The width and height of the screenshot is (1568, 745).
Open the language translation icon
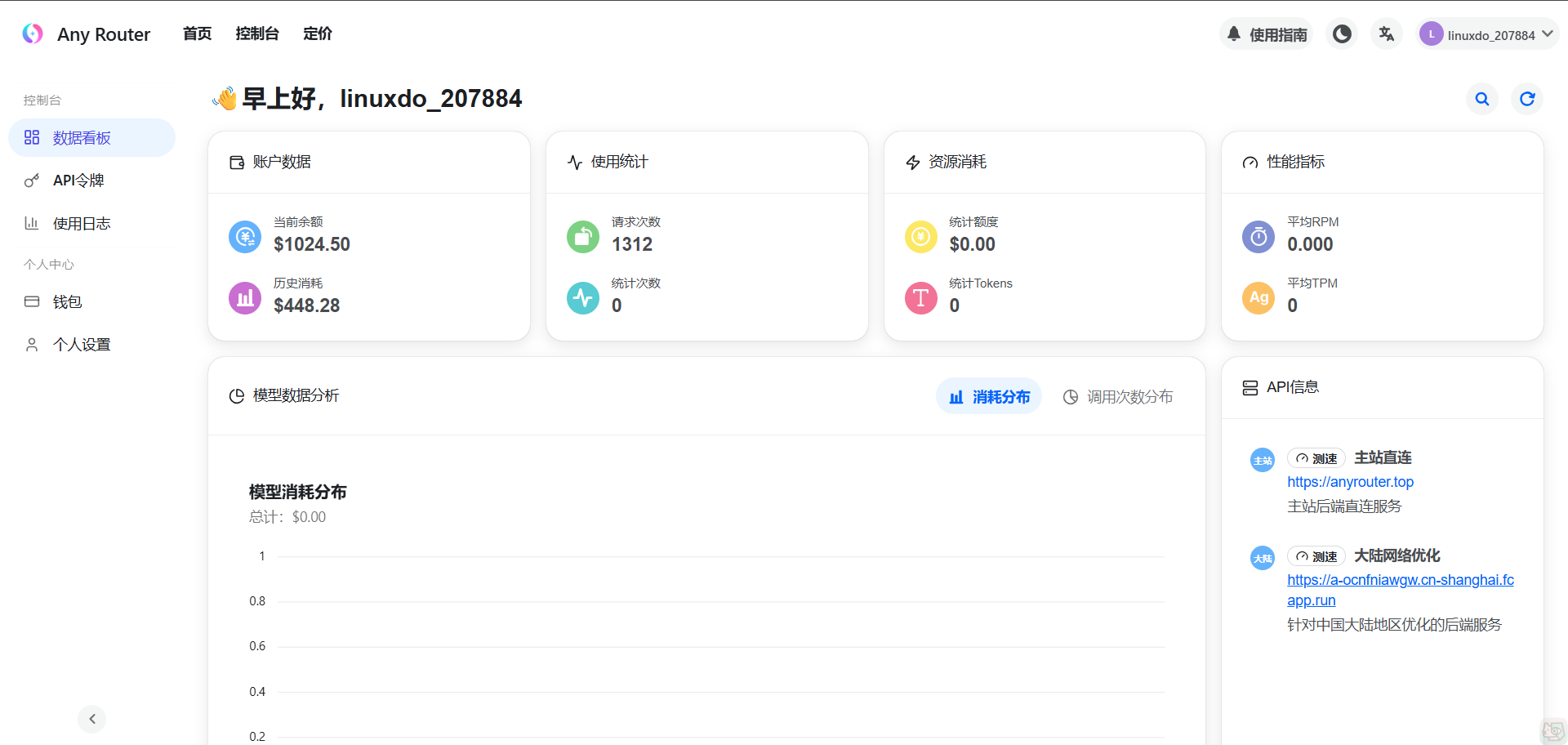(1387, 34)
